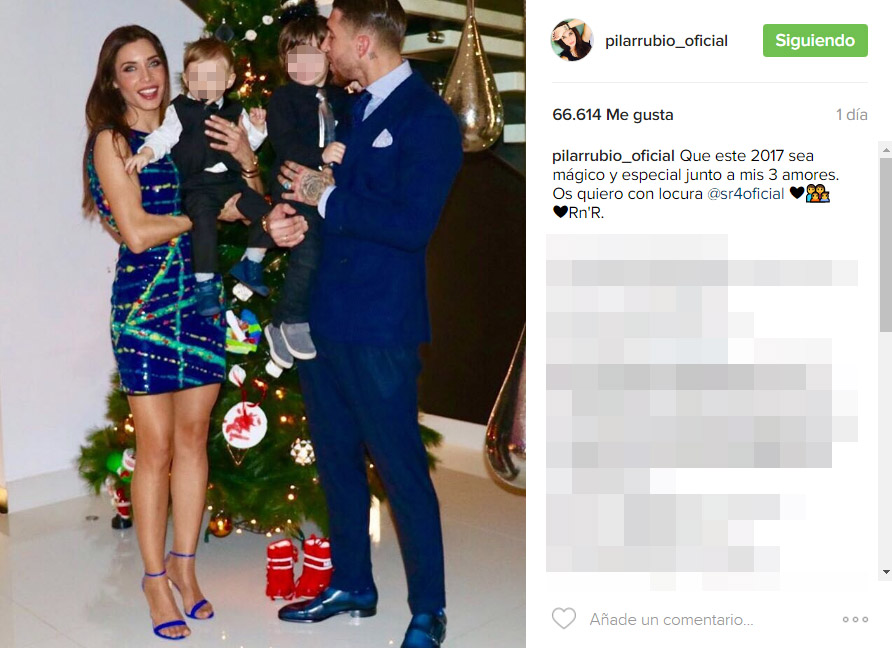The height and width of the screenshot is (648, 892).
Task: Click the comments scrollbar up arrow
Action: click(x=886, y=150)
